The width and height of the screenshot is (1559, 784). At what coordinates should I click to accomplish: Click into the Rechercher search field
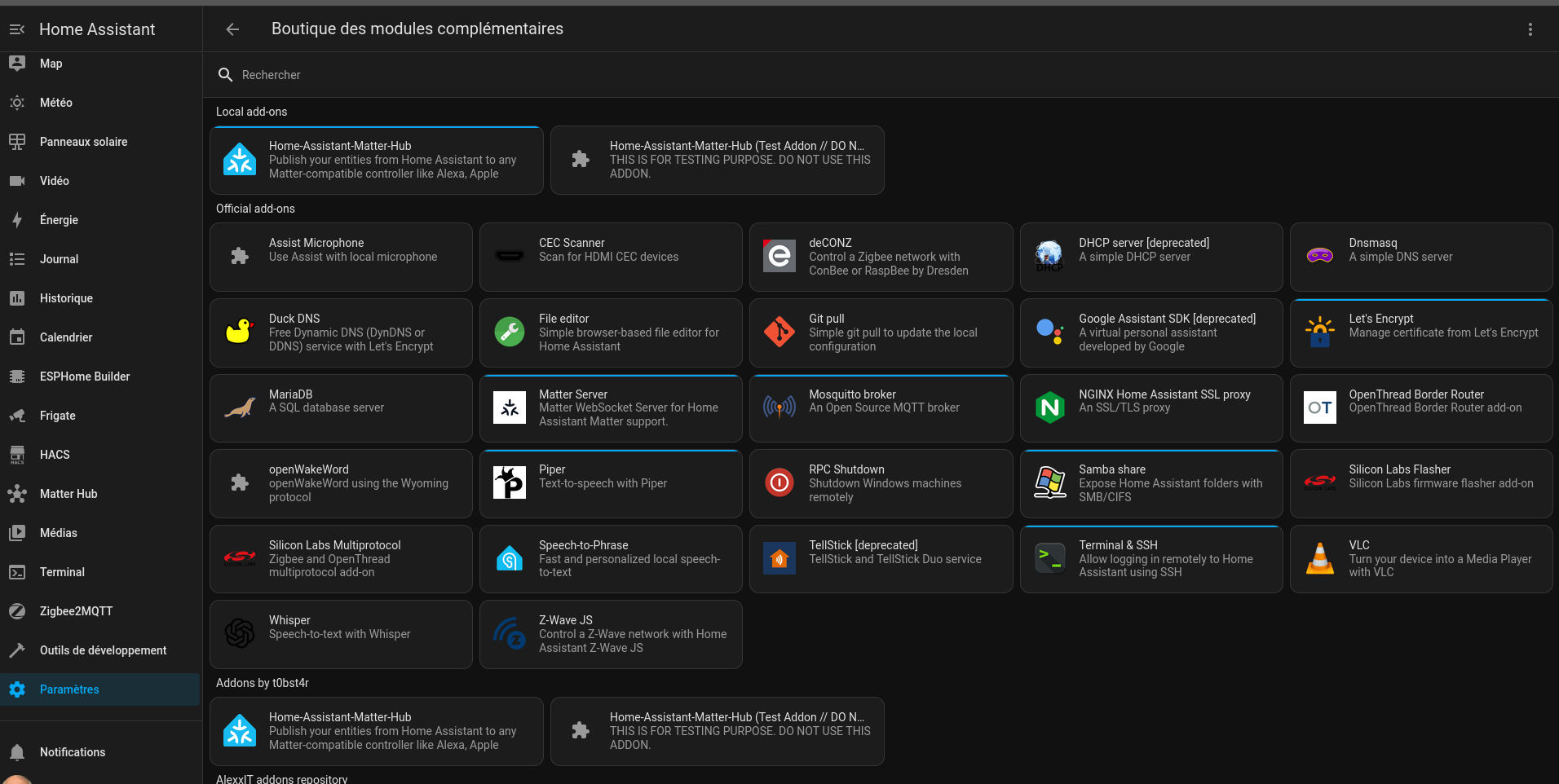tap(881, 75)
